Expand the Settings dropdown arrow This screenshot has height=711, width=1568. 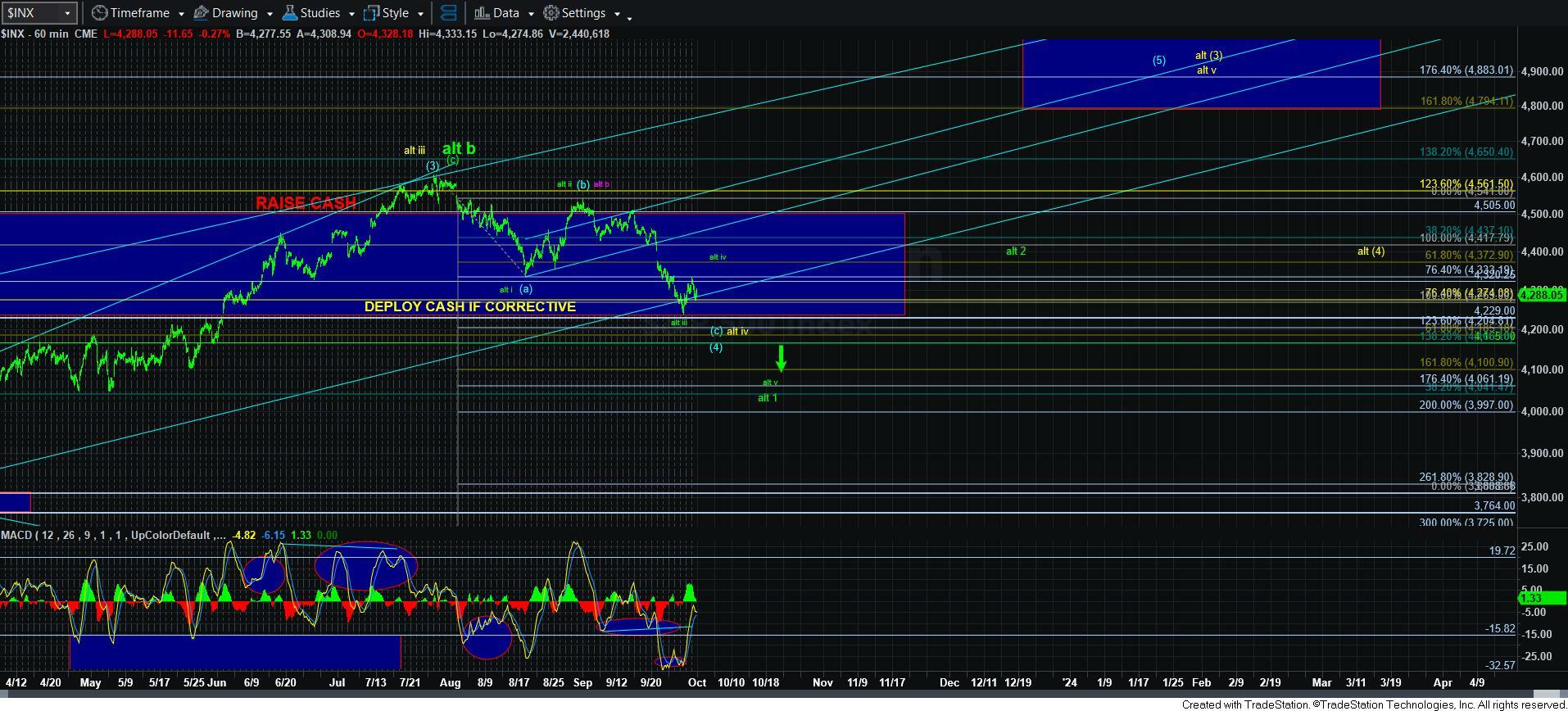pos(616,14)
